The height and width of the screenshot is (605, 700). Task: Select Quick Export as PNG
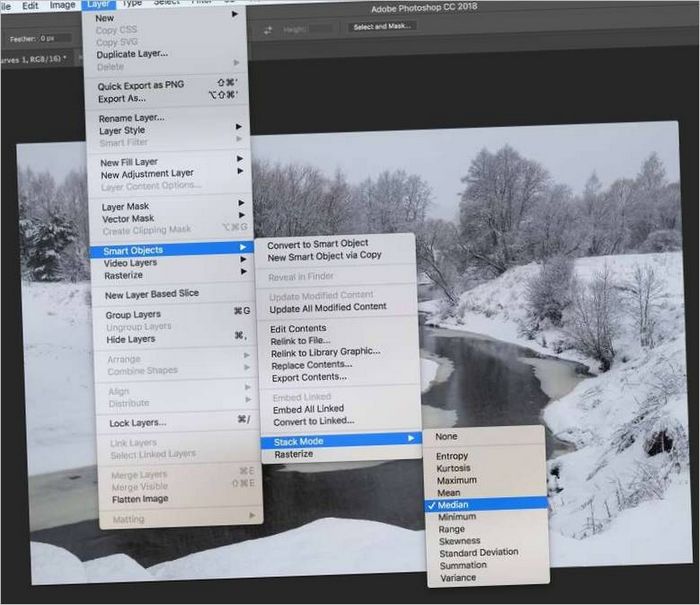[166, 84]
